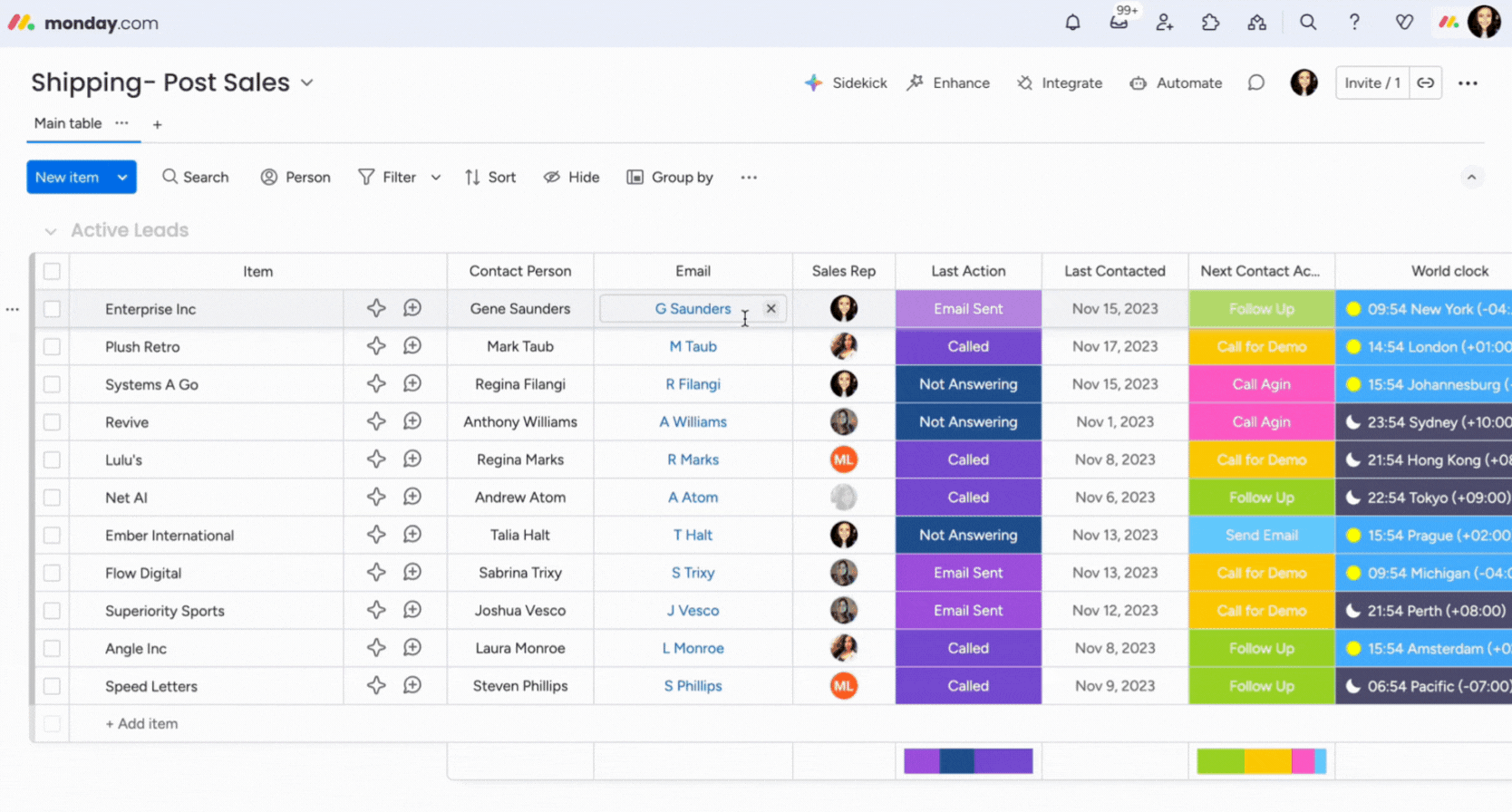The image size is (1512, 812).
Task: Open the M Taub email link
Action: tap(693, 346)
